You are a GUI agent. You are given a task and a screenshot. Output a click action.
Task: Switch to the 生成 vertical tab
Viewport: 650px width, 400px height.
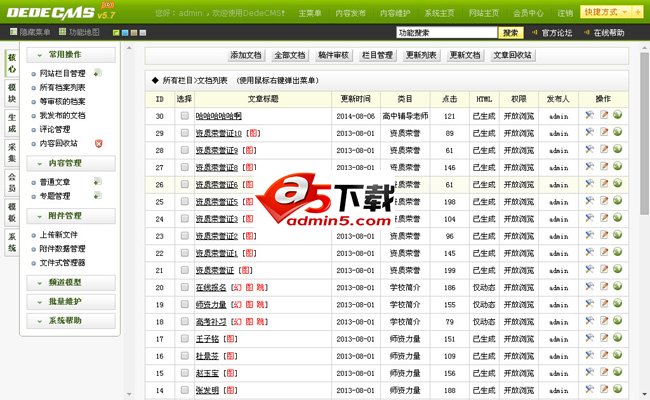click(x=12, y=123)
